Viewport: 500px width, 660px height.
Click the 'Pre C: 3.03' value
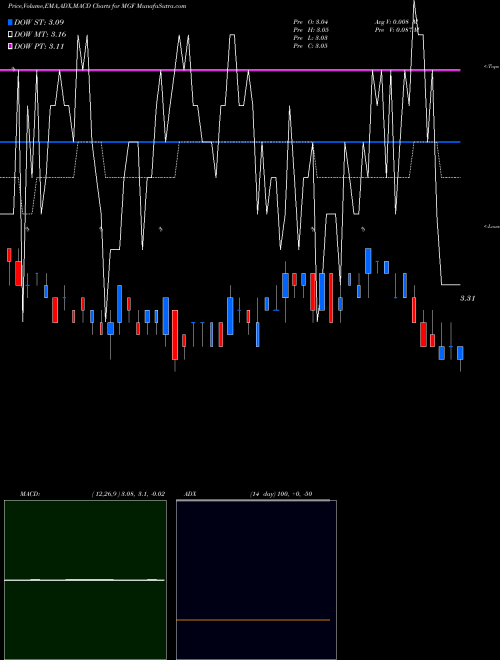click(311, 46)
